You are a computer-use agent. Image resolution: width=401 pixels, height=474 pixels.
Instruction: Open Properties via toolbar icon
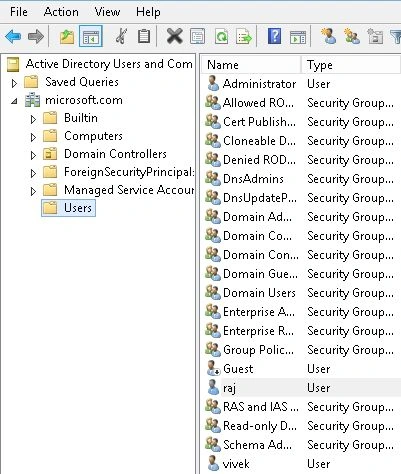pos(197,36)
